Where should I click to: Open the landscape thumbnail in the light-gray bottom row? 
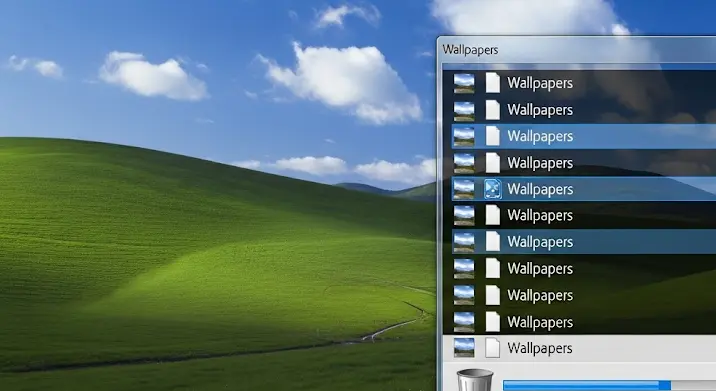[464, 348]
